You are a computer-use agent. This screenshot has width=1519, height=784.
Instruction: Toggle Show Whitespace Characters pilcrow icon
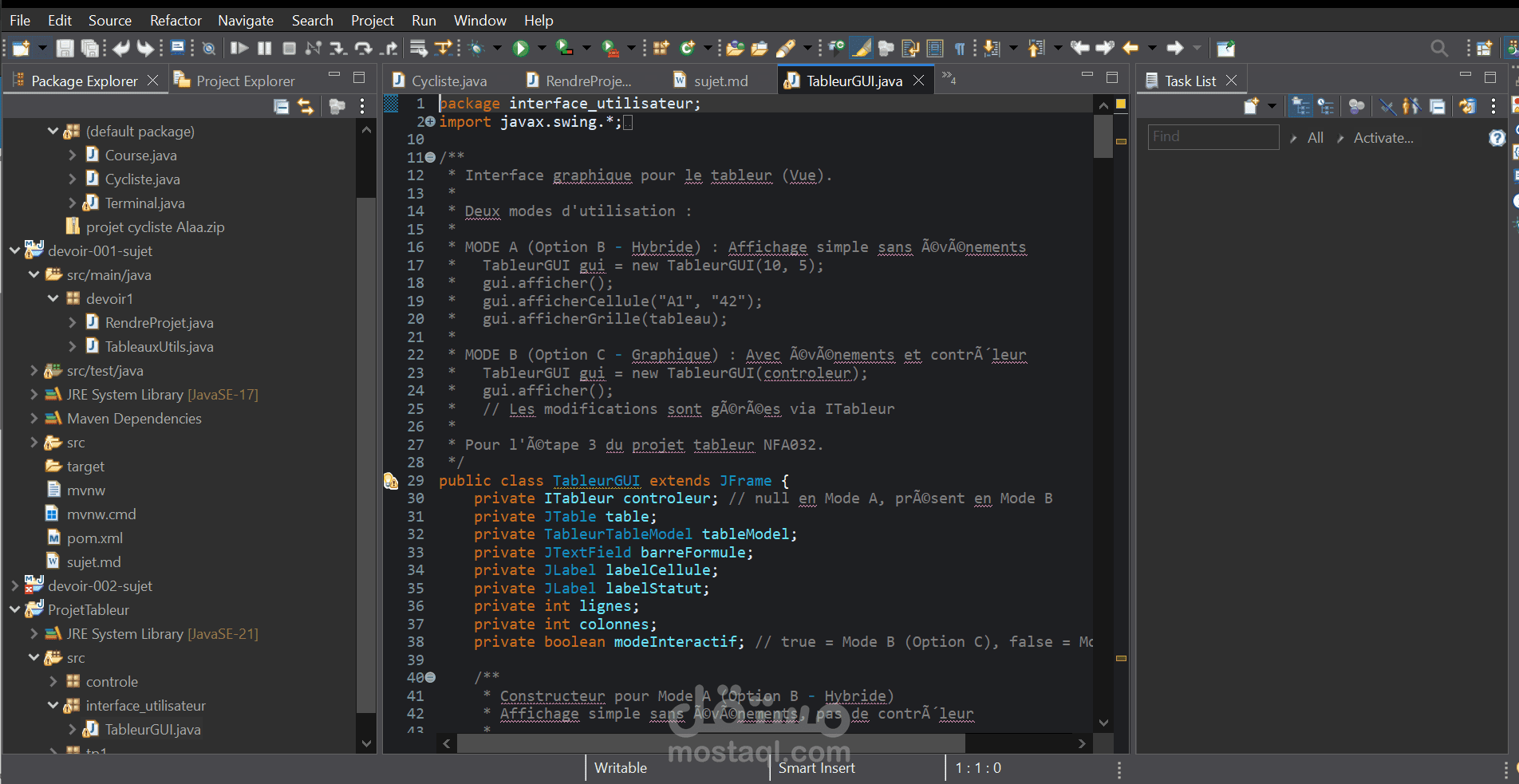(960, 49)
